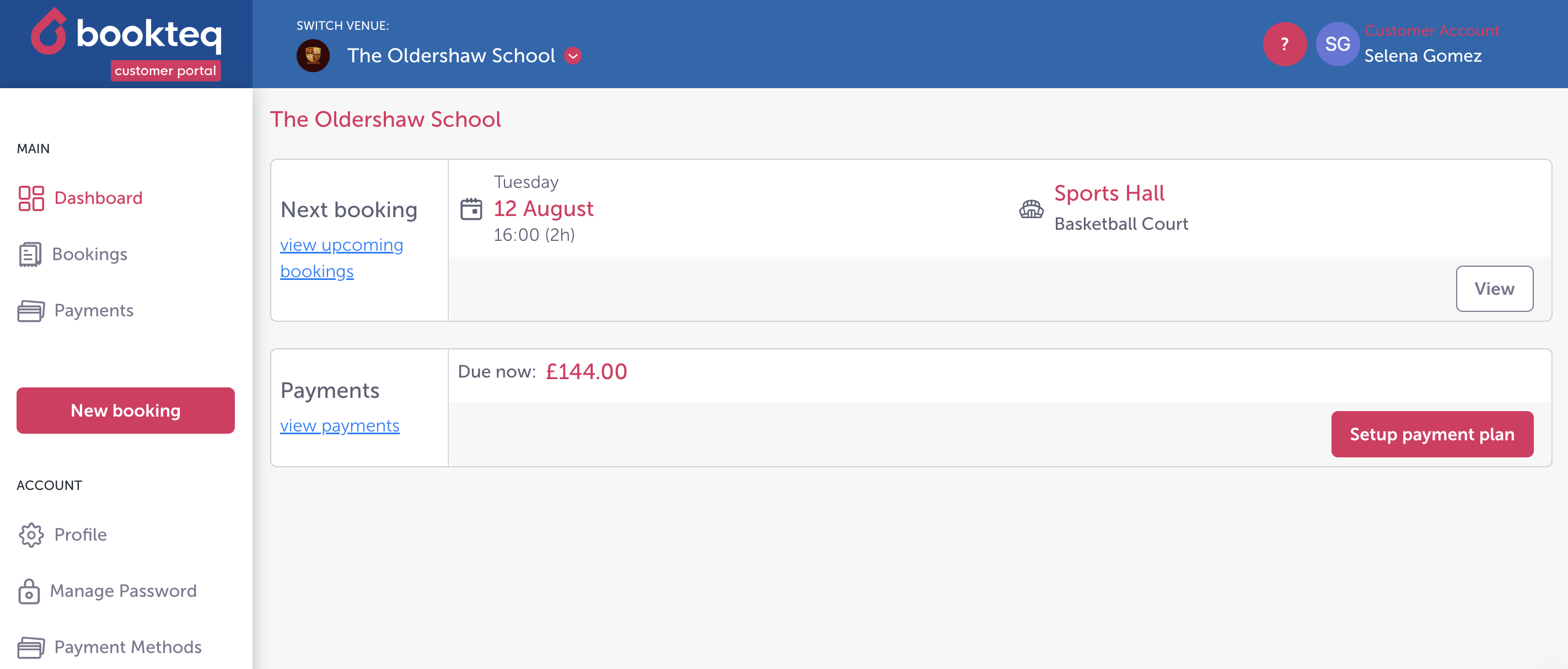The width and height of the screenshot is (1568, 669).
Task: Click the Profile gear icon
Action: (31, 535)
